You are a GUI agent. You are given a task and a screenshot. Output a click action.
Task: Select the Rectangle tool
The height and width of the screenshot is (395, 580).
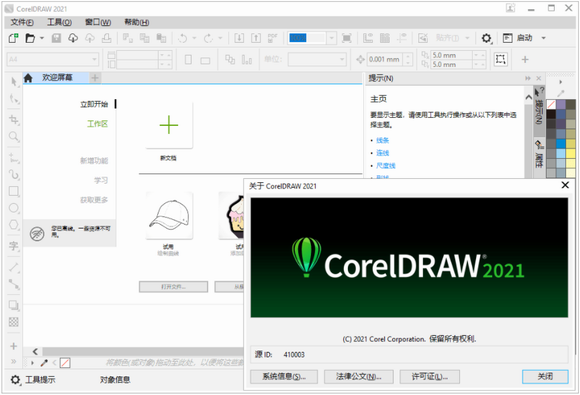(x=14, y=191)
